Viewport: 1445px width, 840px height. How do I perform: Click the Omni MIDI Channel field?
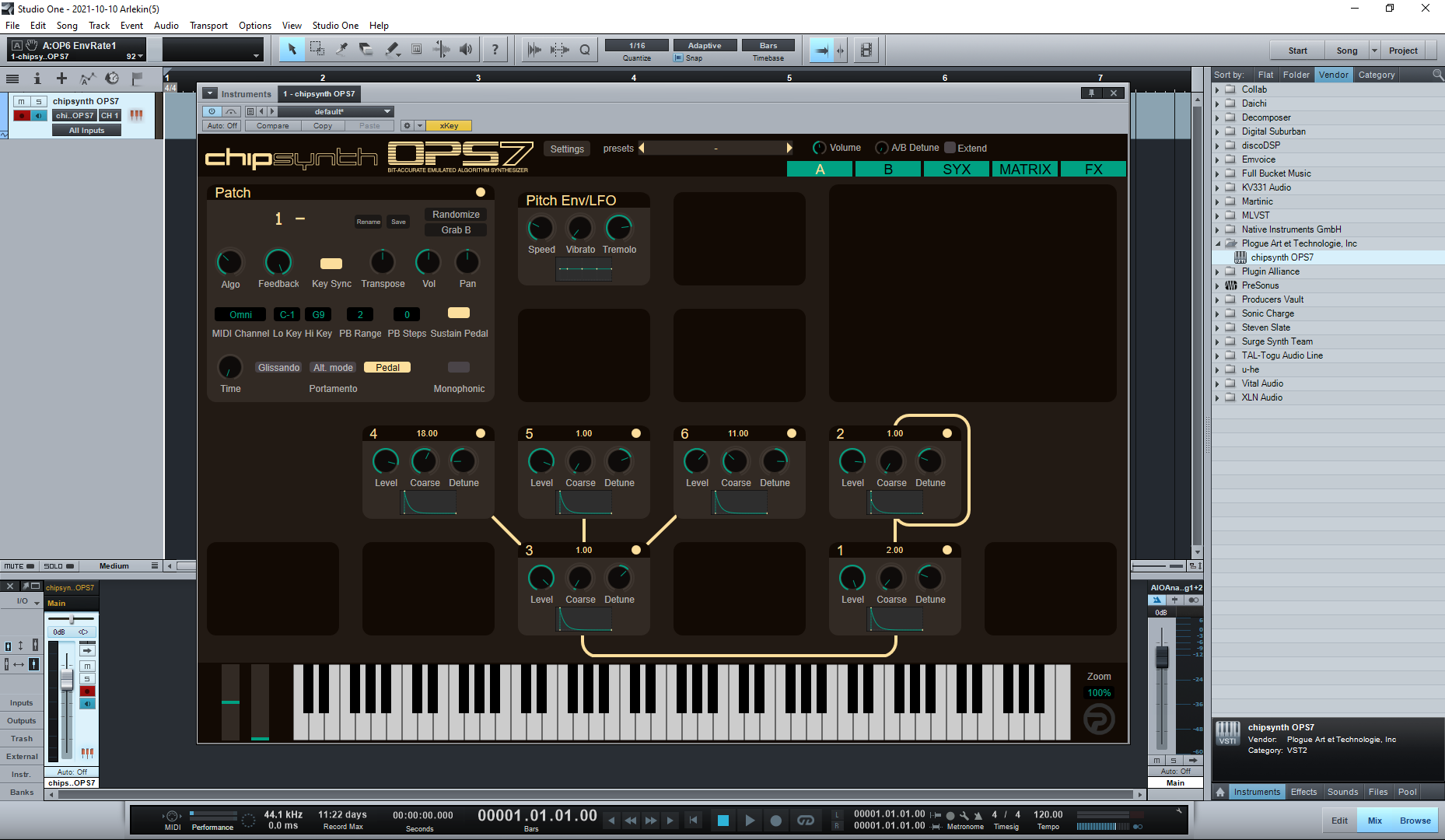[x=240, y=314]
